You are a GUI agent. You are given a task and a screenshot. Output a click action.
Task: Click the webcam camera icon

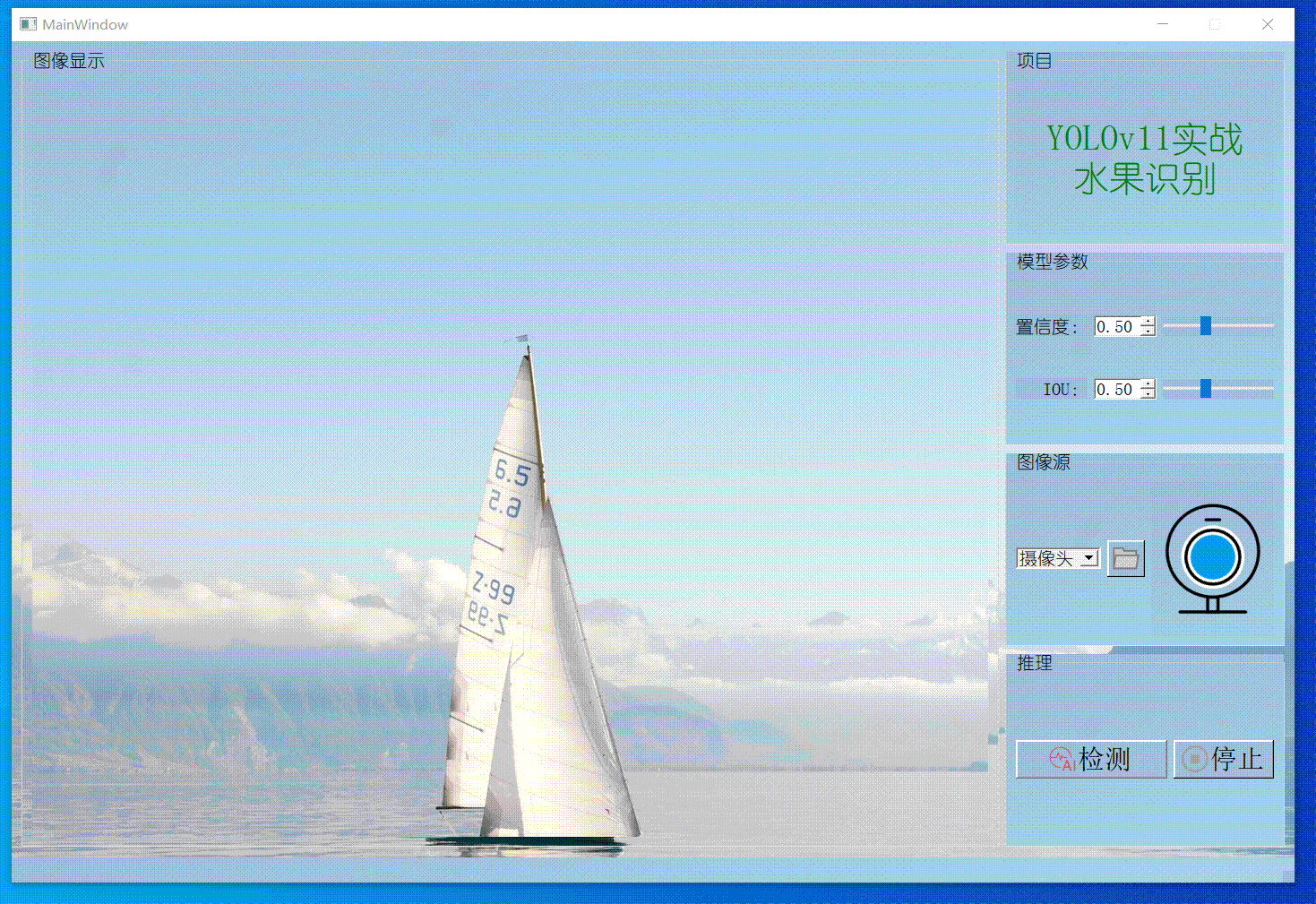click(1212, 559)
